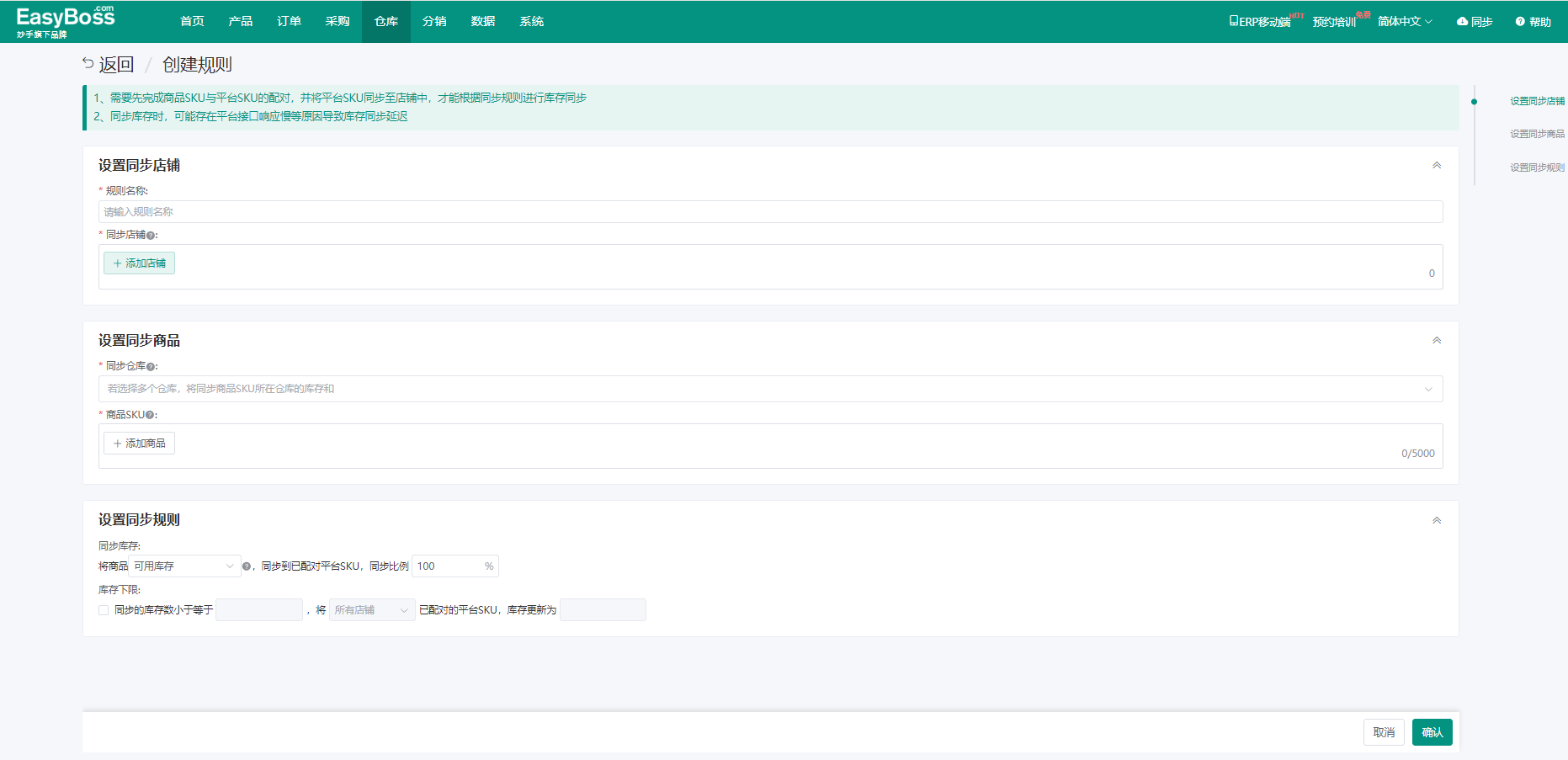
Task: Click the stock threshold input after 小于等于
Action: coord(259,610)
